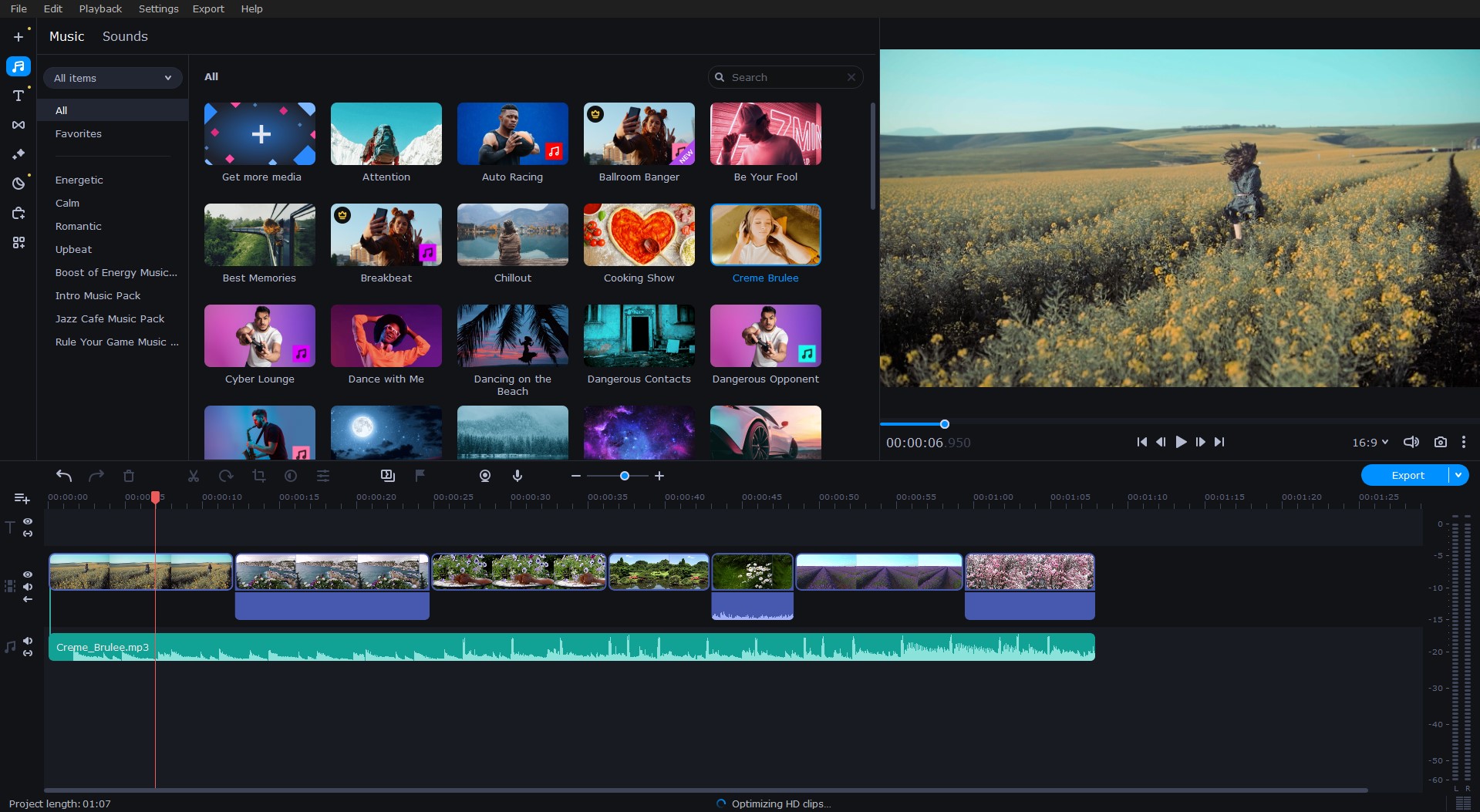
Task: Mute the audio track speaker
Action: point(28,641)
